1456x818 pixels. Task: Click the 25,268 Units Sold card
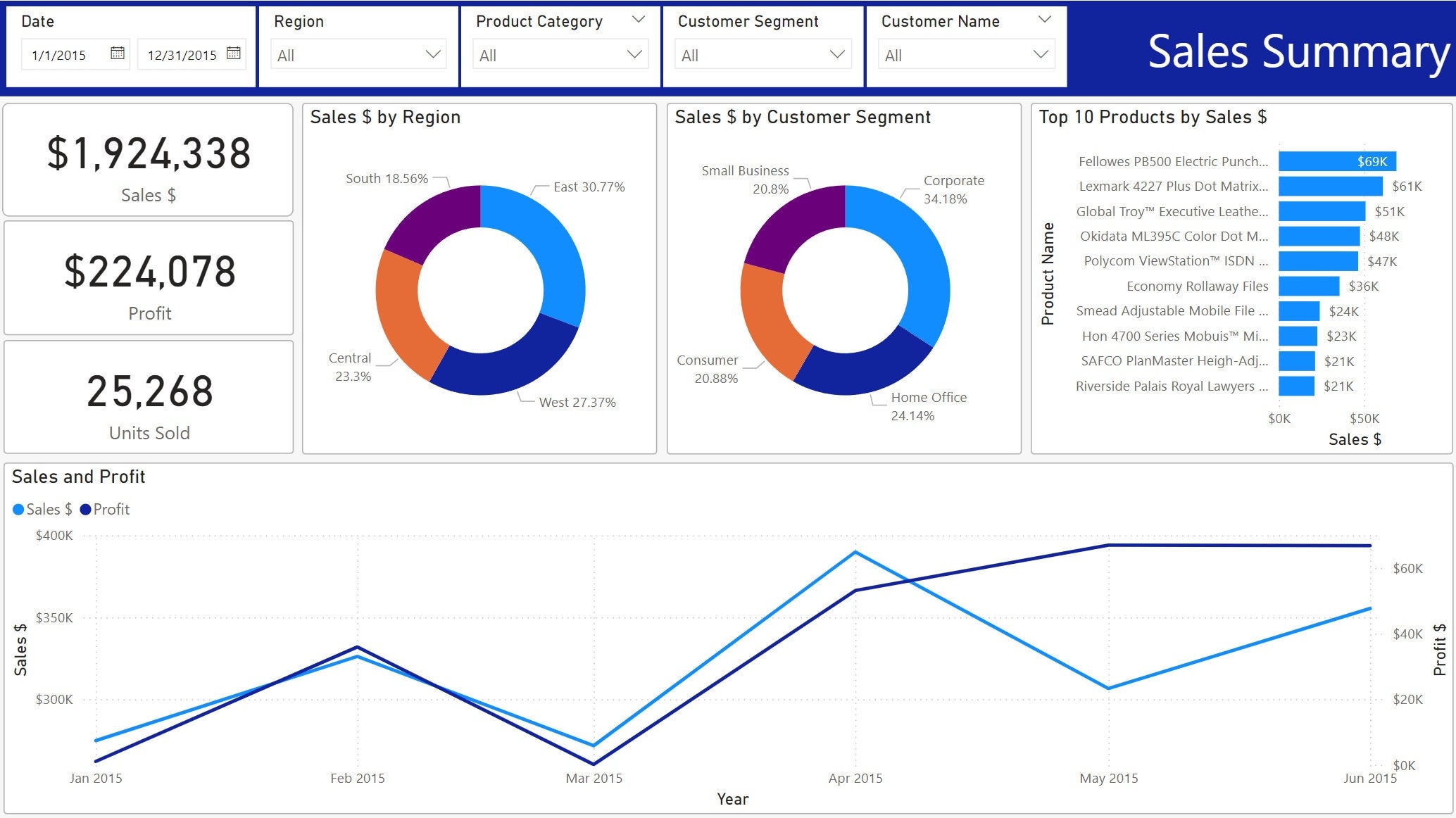148,398
